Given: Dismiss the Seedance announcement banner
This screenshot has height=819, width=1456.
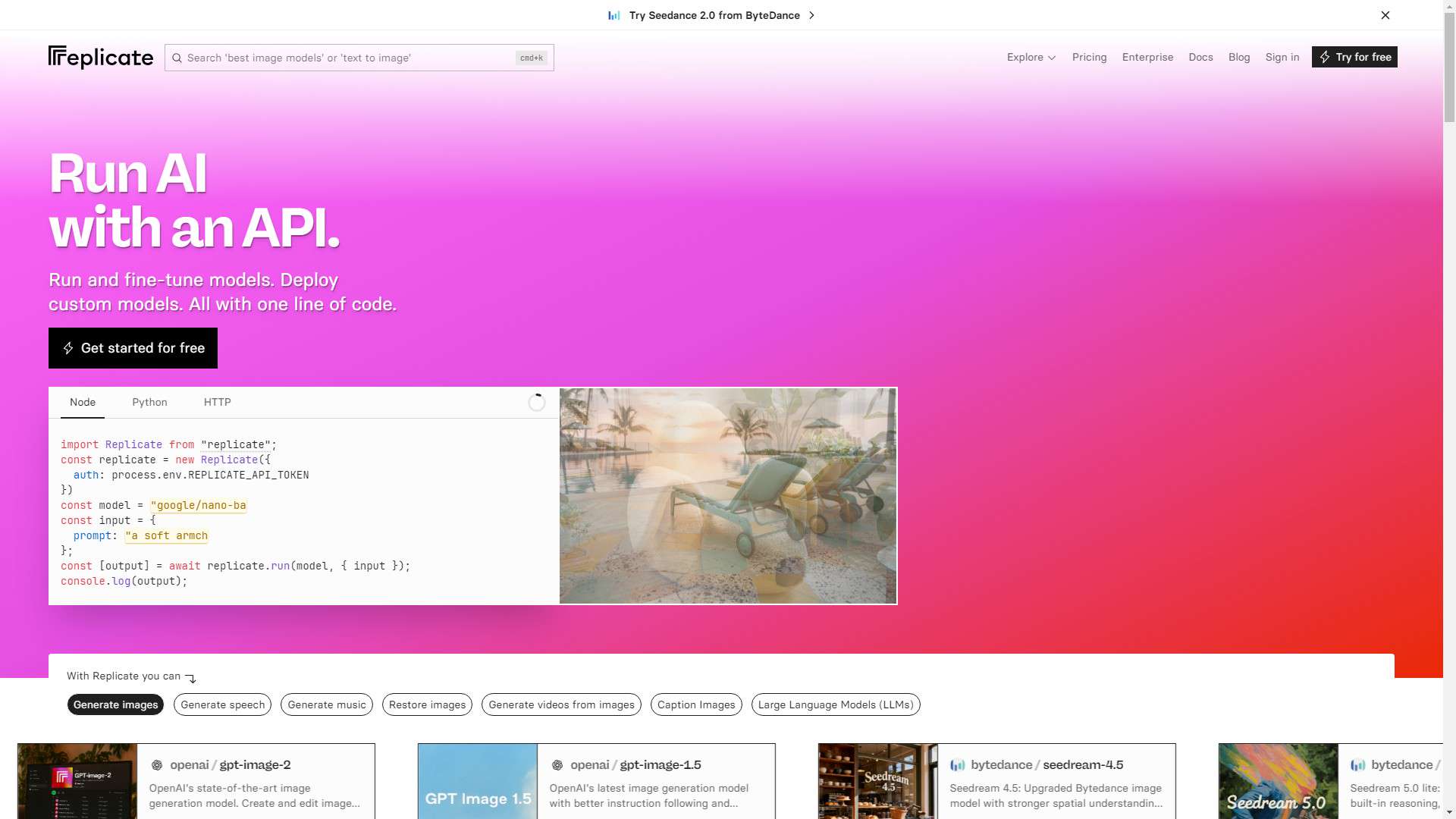Looking at the screenshot, I should [x=1385, y=15].
